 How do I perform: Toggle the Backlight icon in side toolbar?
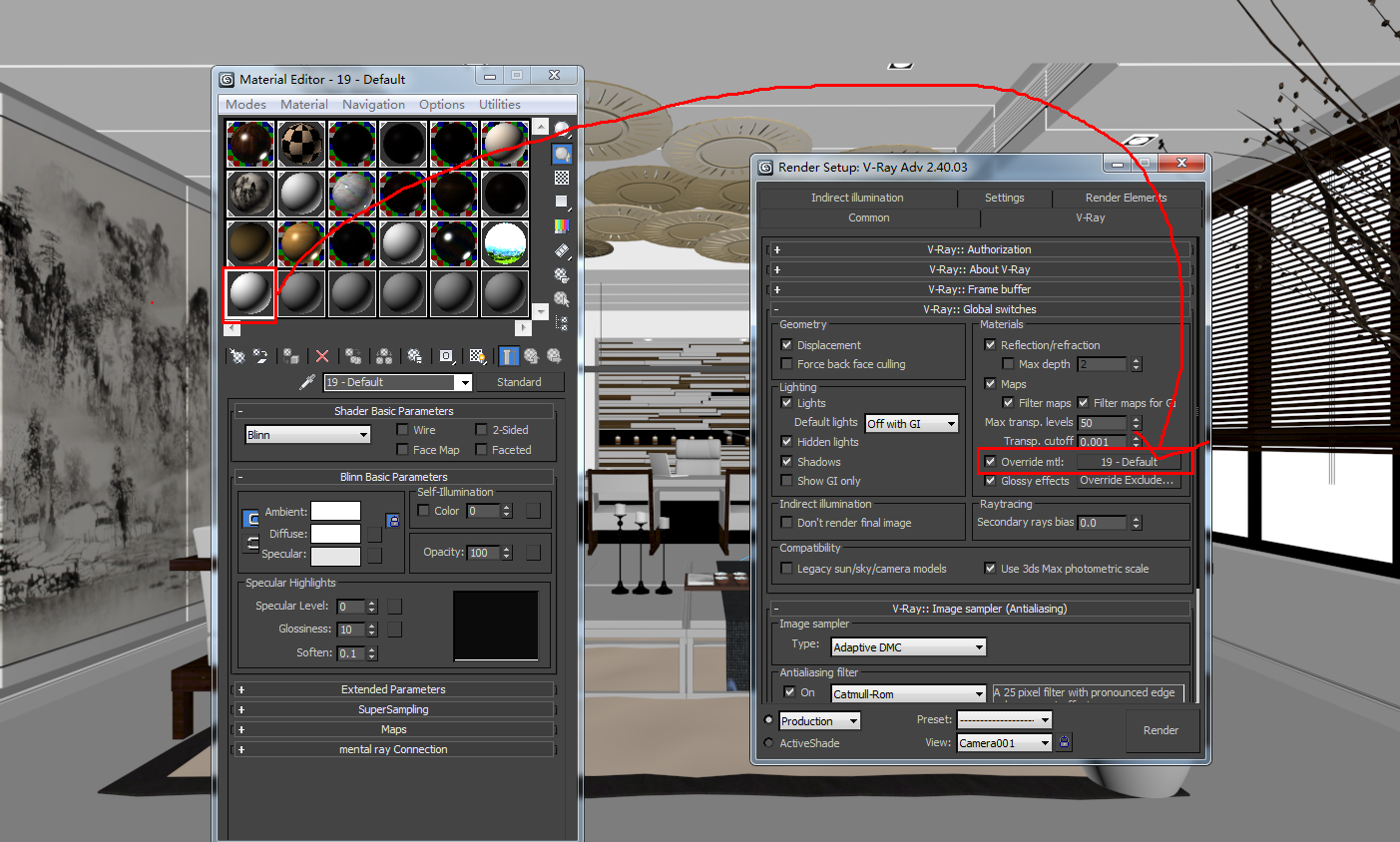[562, 155]
